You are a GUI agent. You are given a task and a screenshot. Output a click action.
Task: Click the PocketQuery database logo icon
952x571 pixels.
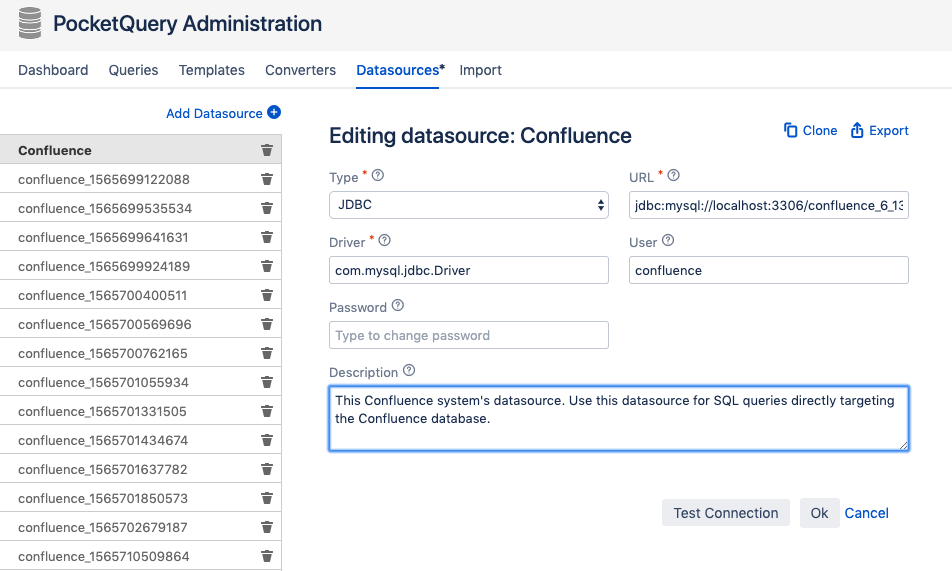30,23
